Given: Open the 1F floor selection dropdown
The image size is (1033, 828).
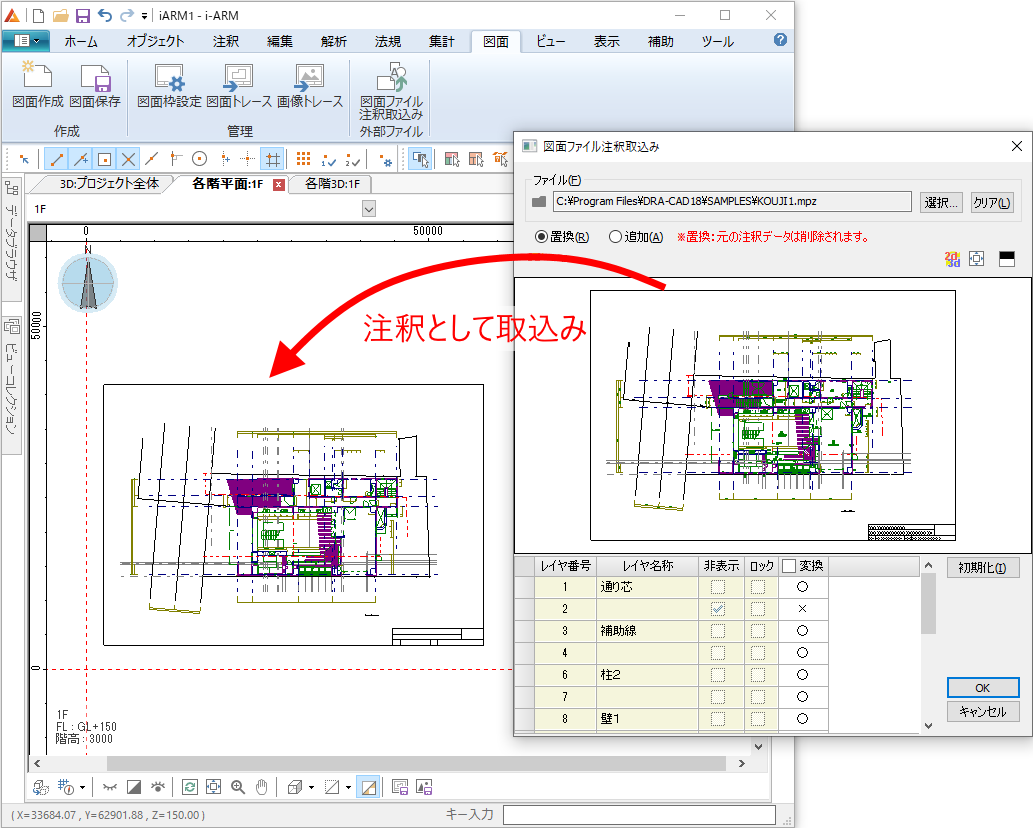Looking at the screenshot, I should pyautogui.click(x=368, y=209).
